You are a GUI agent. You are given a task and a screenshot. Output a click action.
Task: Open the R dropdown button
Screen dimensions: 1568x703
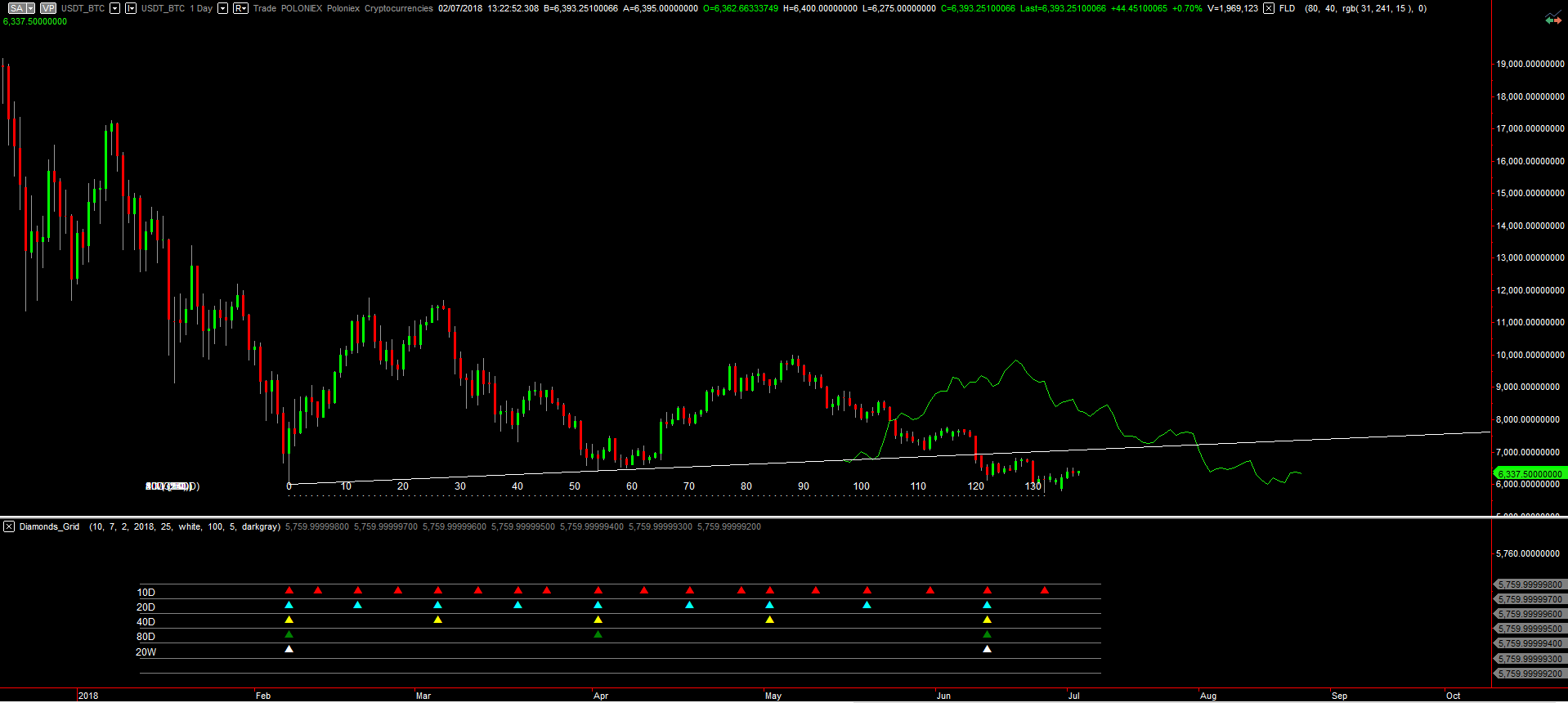point(240,8)
